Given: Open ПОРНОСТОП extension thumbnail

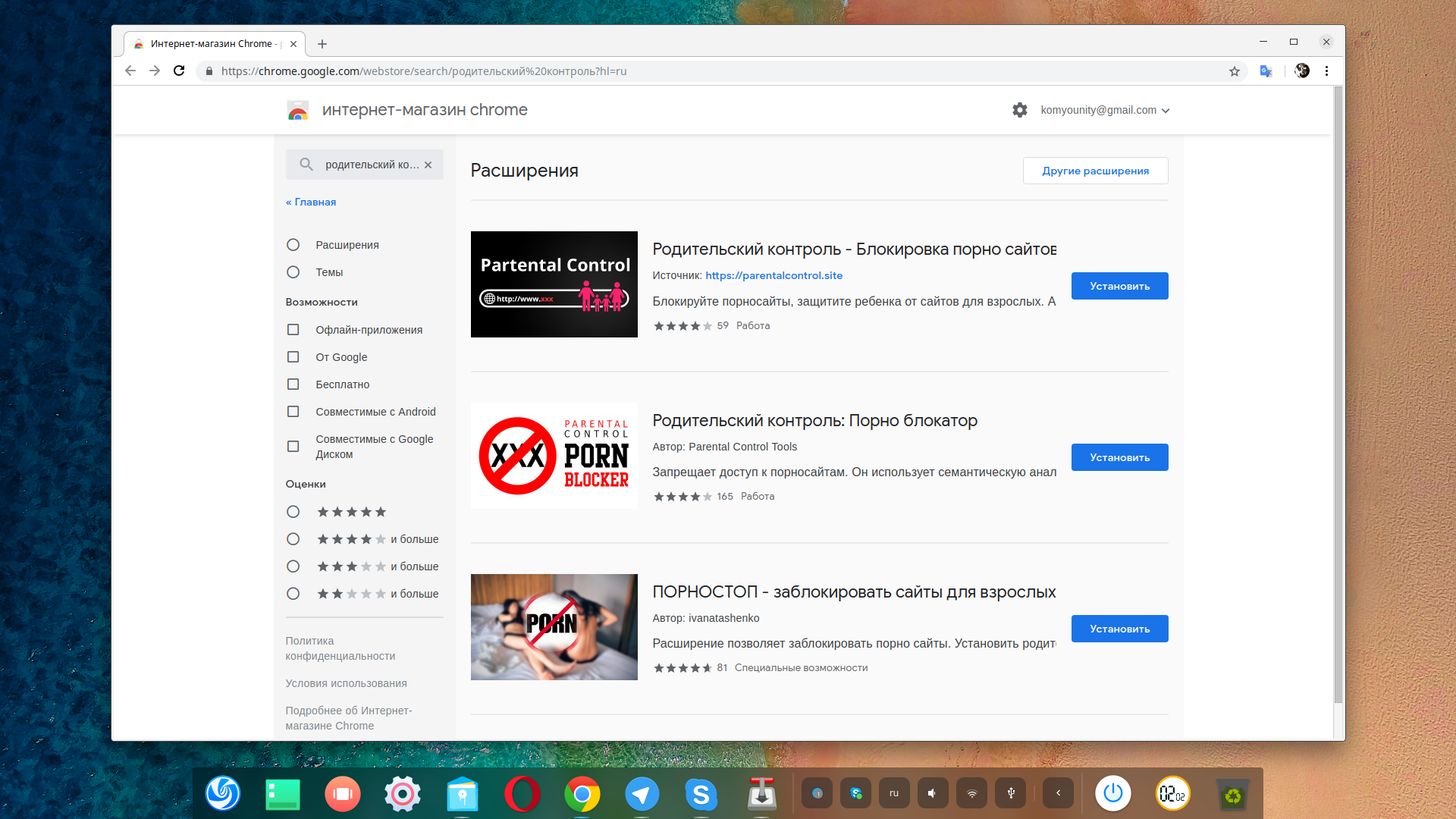Looking at the screenshot, I should tap(554, 627).
